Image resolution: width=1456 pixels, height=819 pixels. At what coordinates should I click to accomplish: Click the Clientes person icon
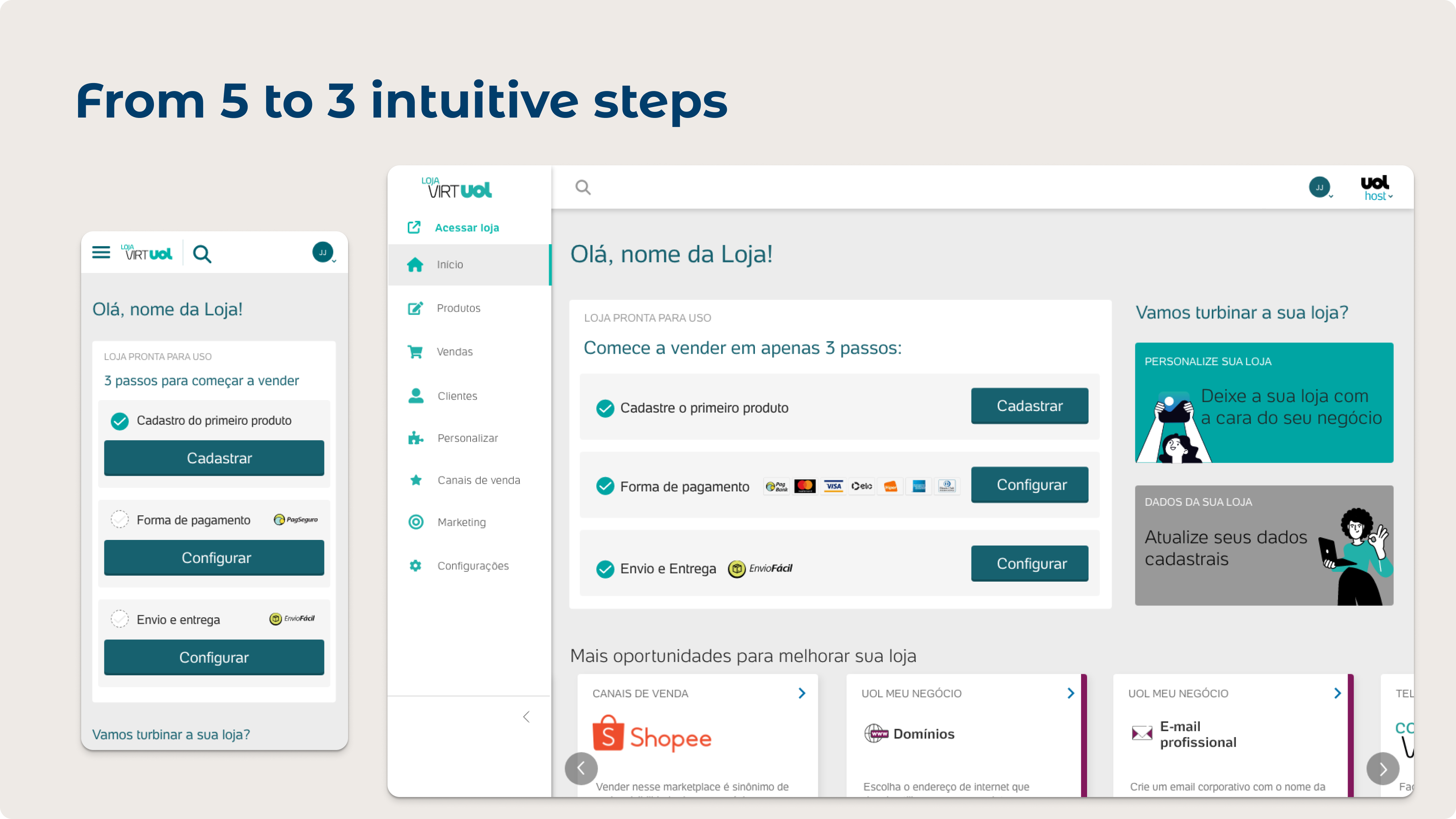click(x=416, y=395)
